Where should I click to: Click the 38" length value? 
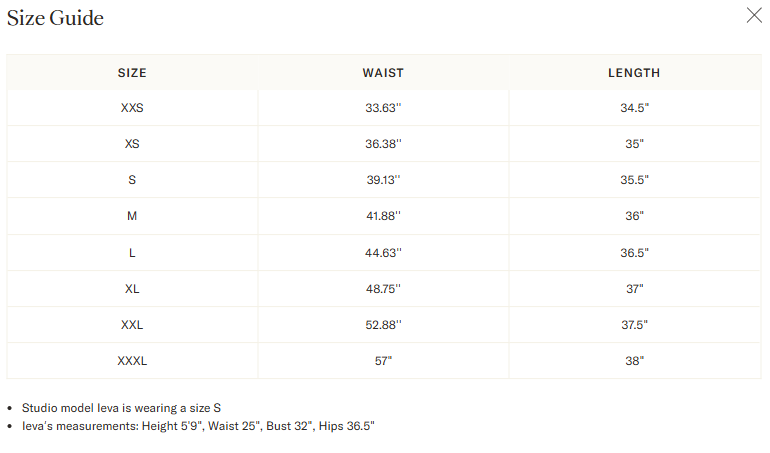[x=634, y=361]
